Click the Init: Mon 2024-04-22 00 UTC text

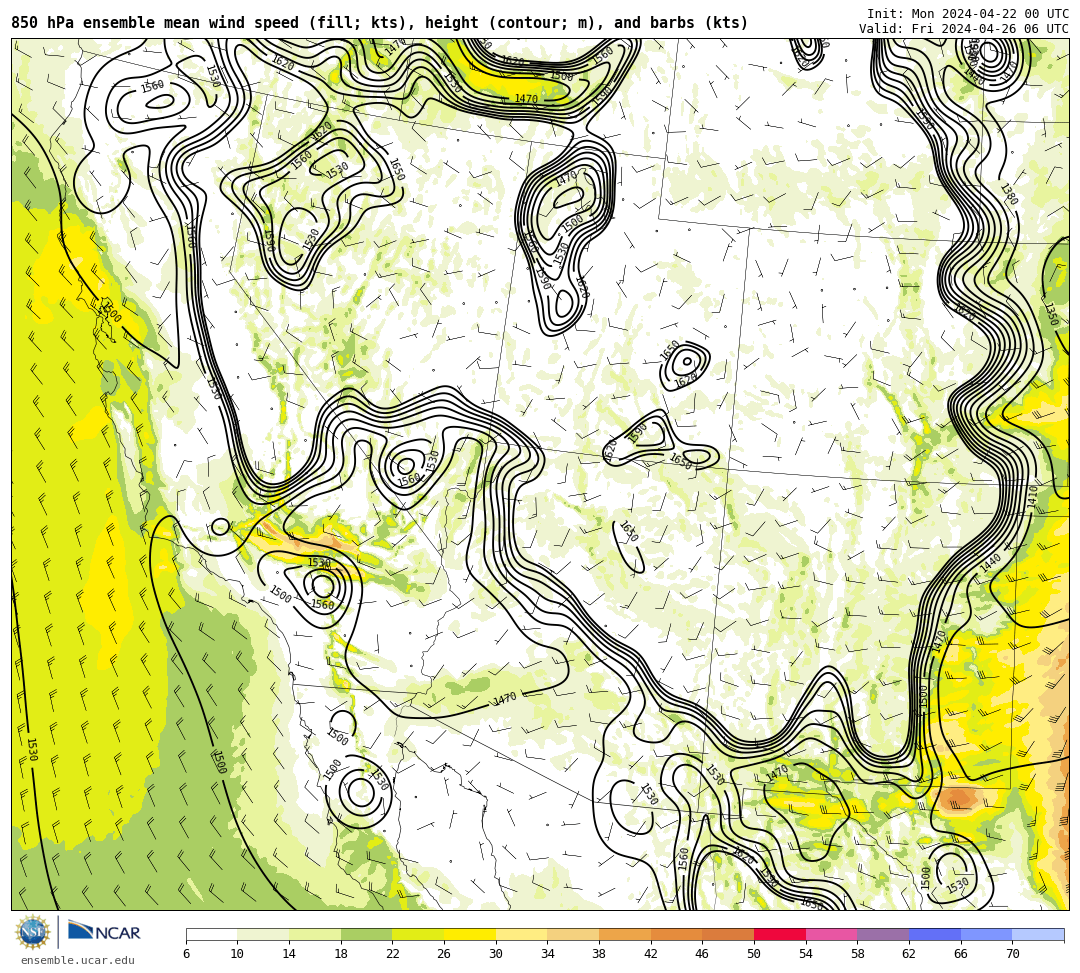[968, 14]
